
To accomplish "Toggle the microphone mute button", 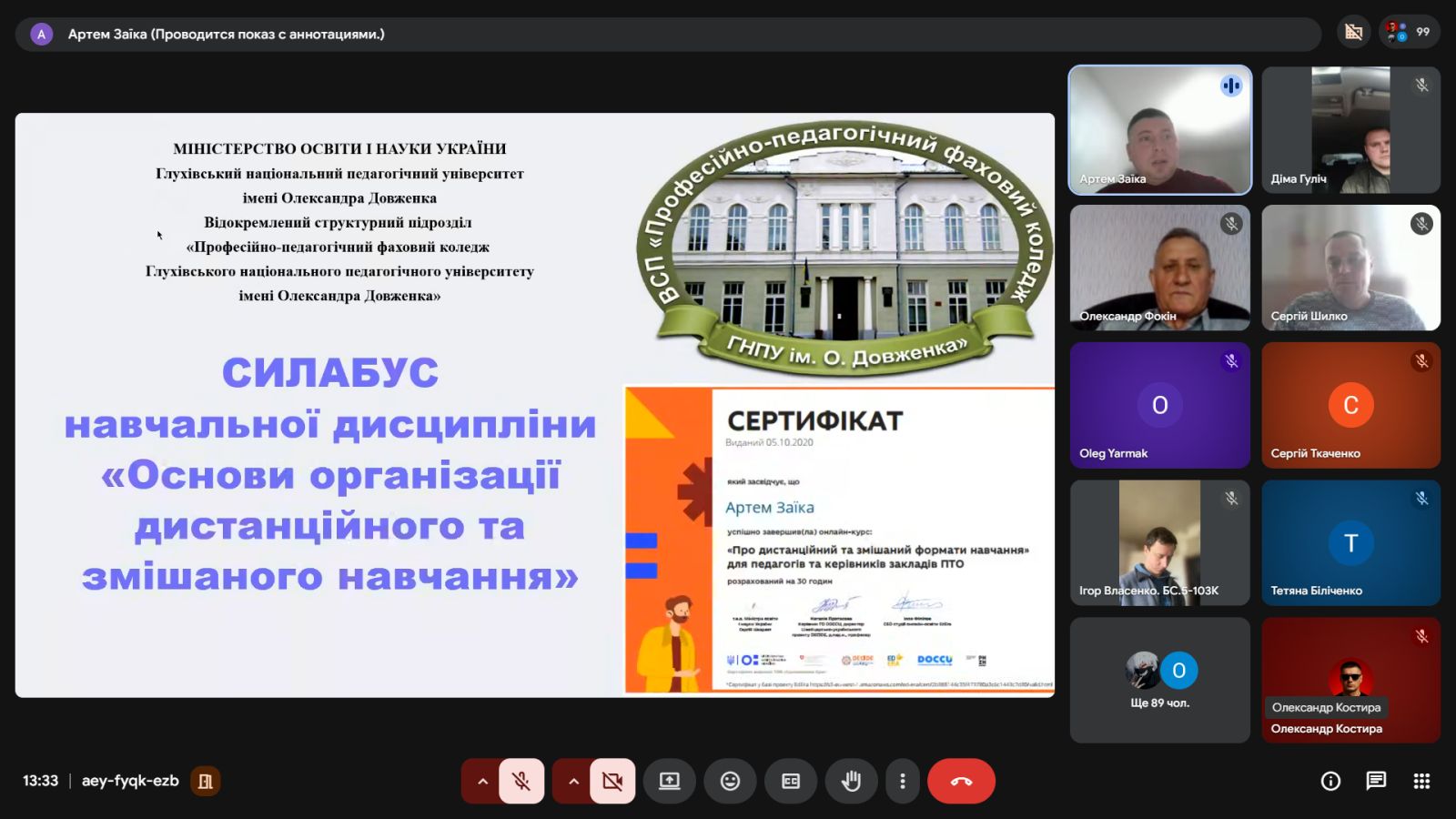I will [521, 781].
